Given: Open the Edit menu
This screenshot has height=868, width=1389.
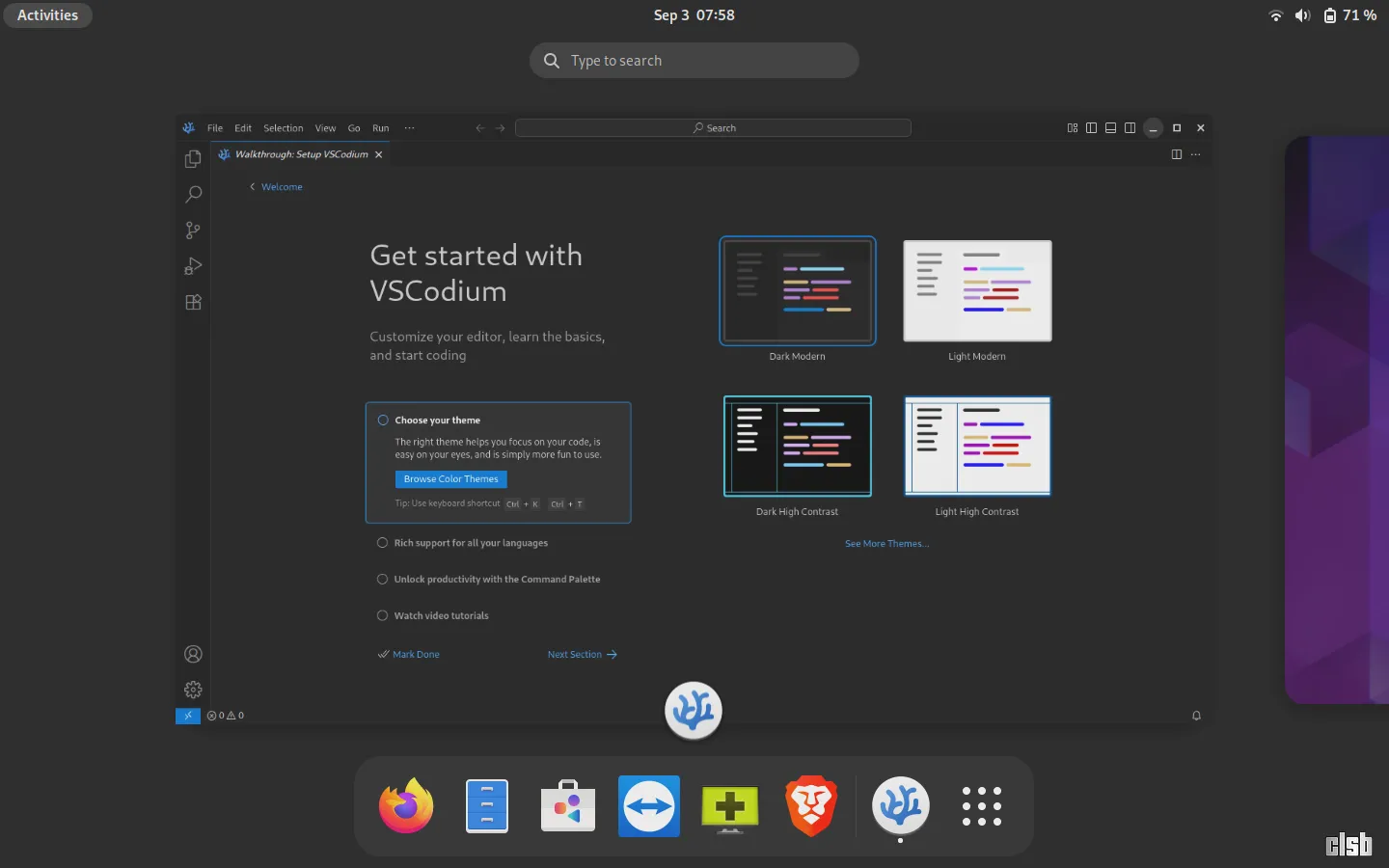Looking at the screenshot, I should pyautogui.click(x=243, y=128).
